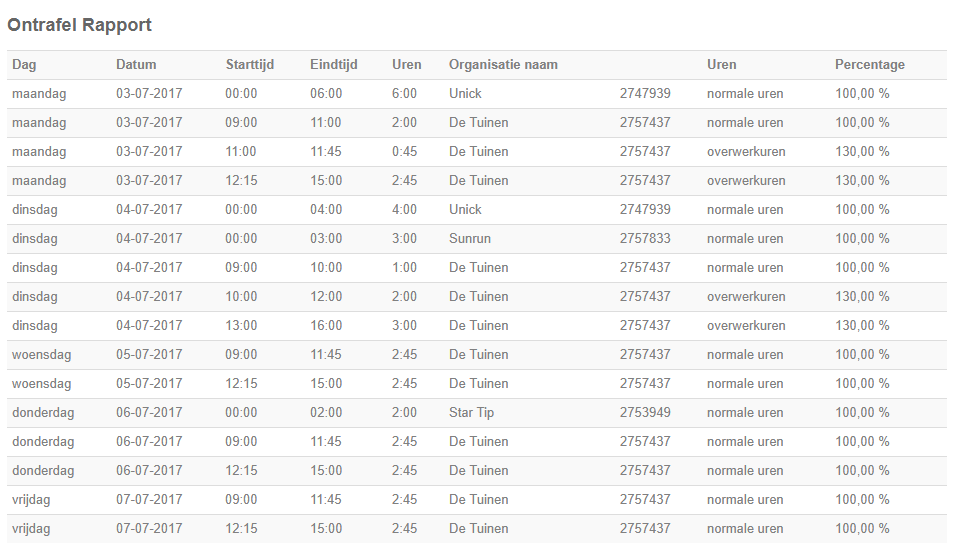Click De Tuinen in donderdag 12:15 row
The width and height of the screenshot is (953, 553).
pos(478,471)
